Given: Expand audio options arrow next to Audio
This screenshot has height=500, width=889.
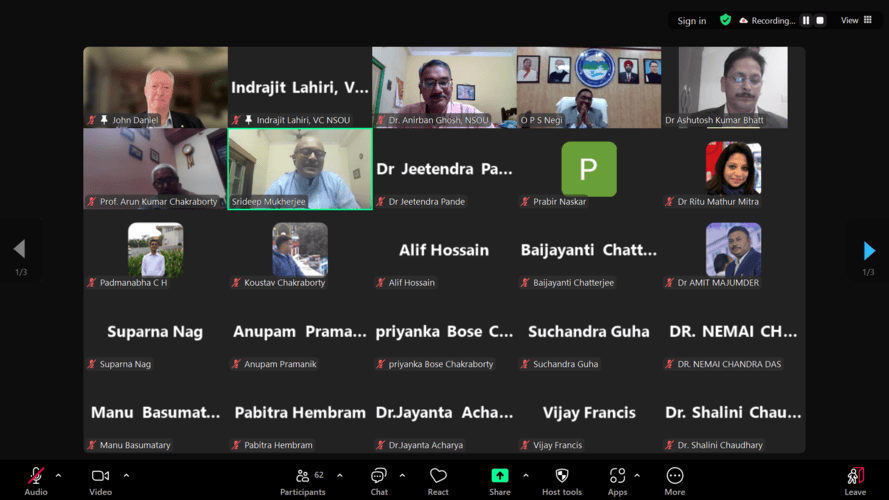Looking at the screenshot, I should click(x=58, y=476).
